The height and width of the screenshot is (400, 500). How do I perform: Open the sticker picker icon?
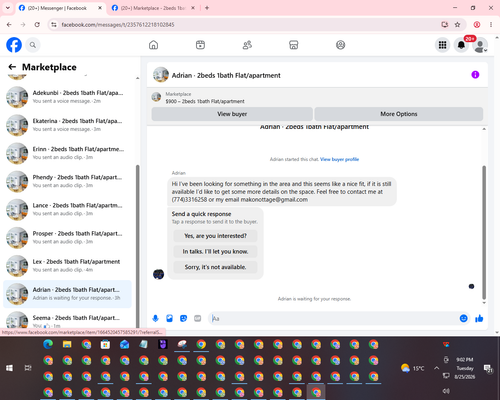183,318
